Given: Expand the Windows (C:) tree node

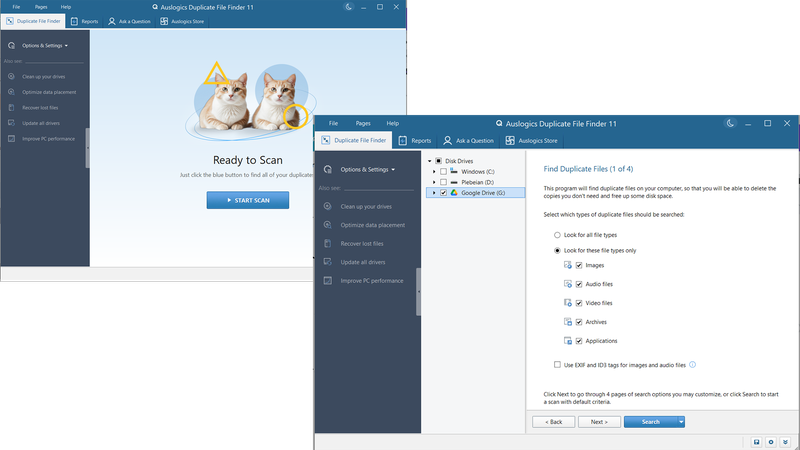Looking at the screenshot, I should [x=434, y=171].
